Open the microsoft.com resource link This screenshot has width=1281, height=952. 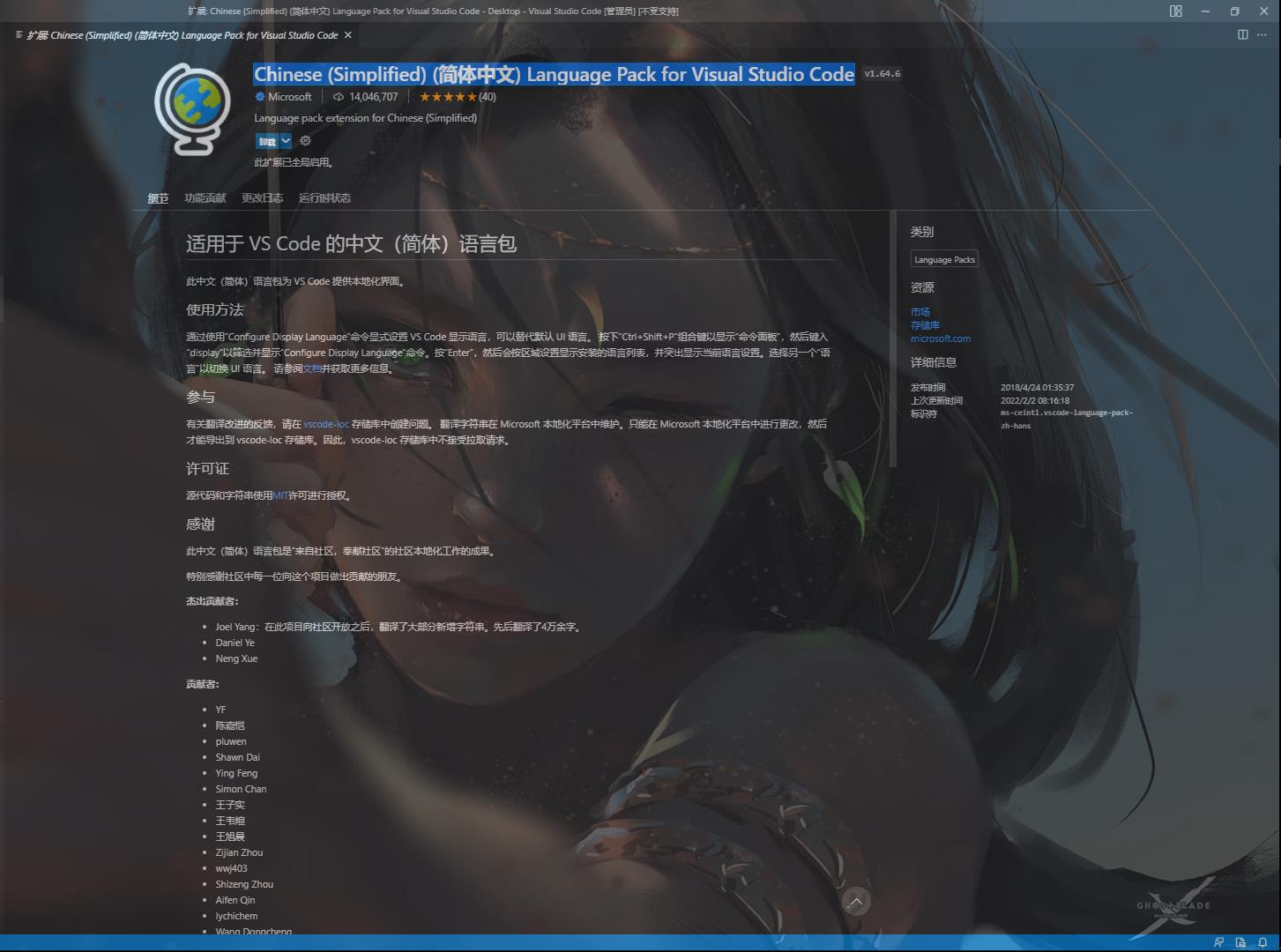(x=941, y=338)
